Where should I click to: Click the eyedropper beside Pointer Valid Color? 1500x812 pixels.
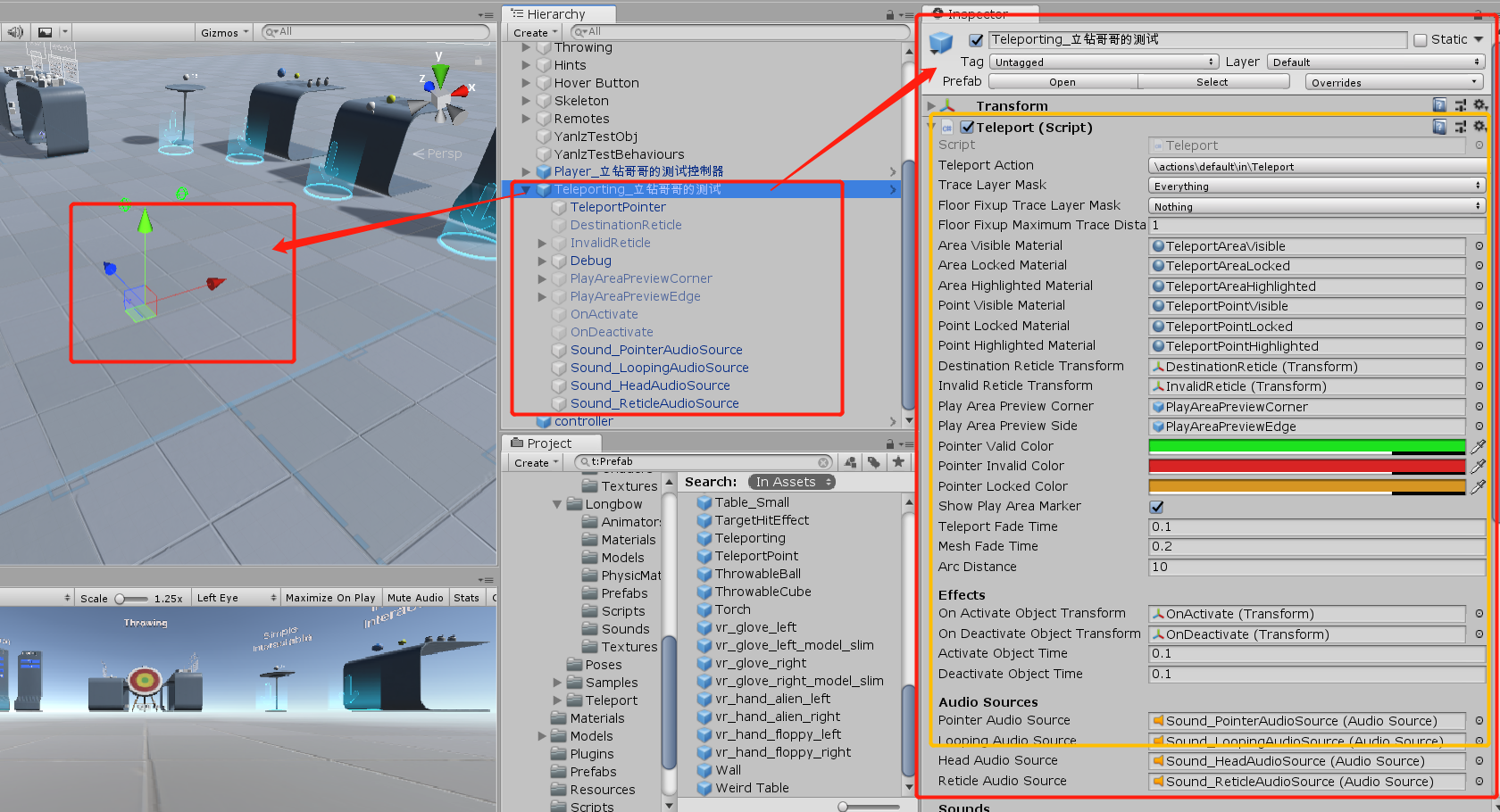(x=1479, y=446)
